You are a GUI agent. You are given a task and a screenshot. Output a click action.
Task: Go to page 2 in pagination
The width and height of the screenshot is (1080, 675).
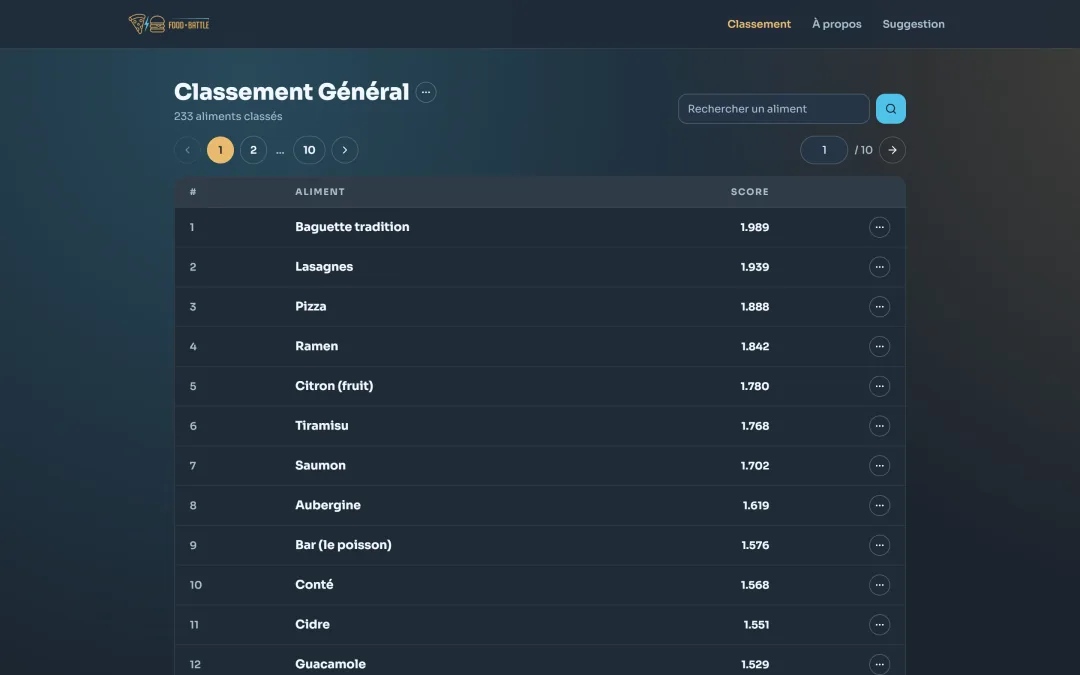pyautogui.click(x=253, y=150)
